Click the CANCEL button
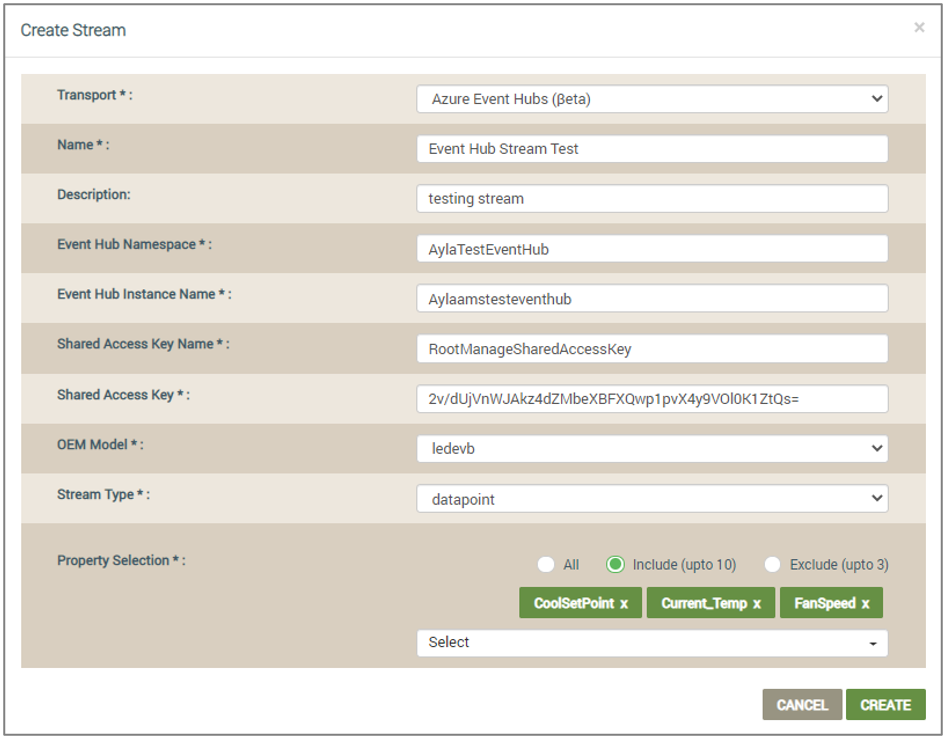This screenshot has height=739, width=947. coord(802,705)
